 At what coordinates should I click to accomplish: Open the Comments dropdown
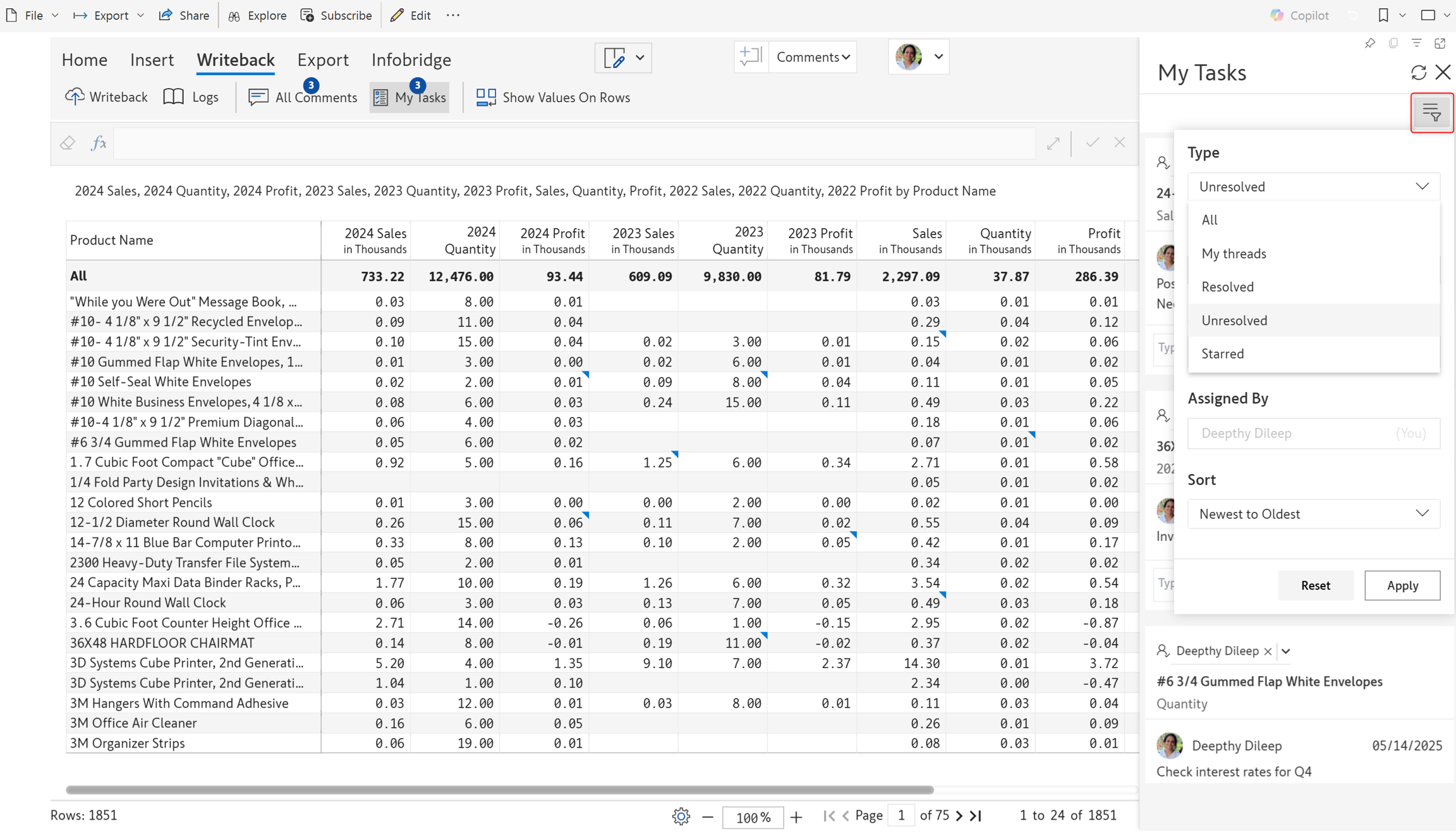coord(813,57)
